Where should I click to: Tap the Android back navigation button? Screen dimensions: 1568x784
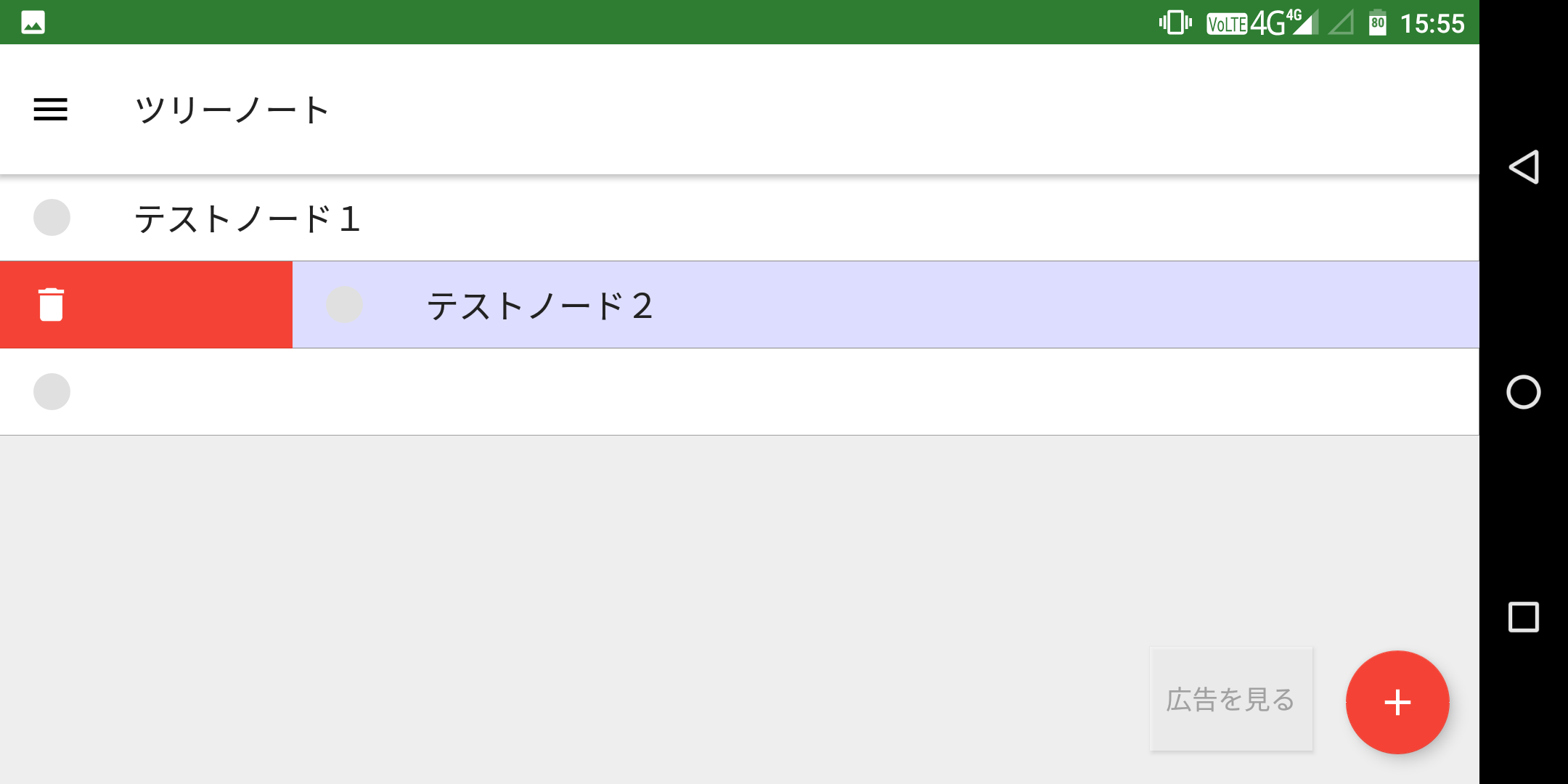1524,167
